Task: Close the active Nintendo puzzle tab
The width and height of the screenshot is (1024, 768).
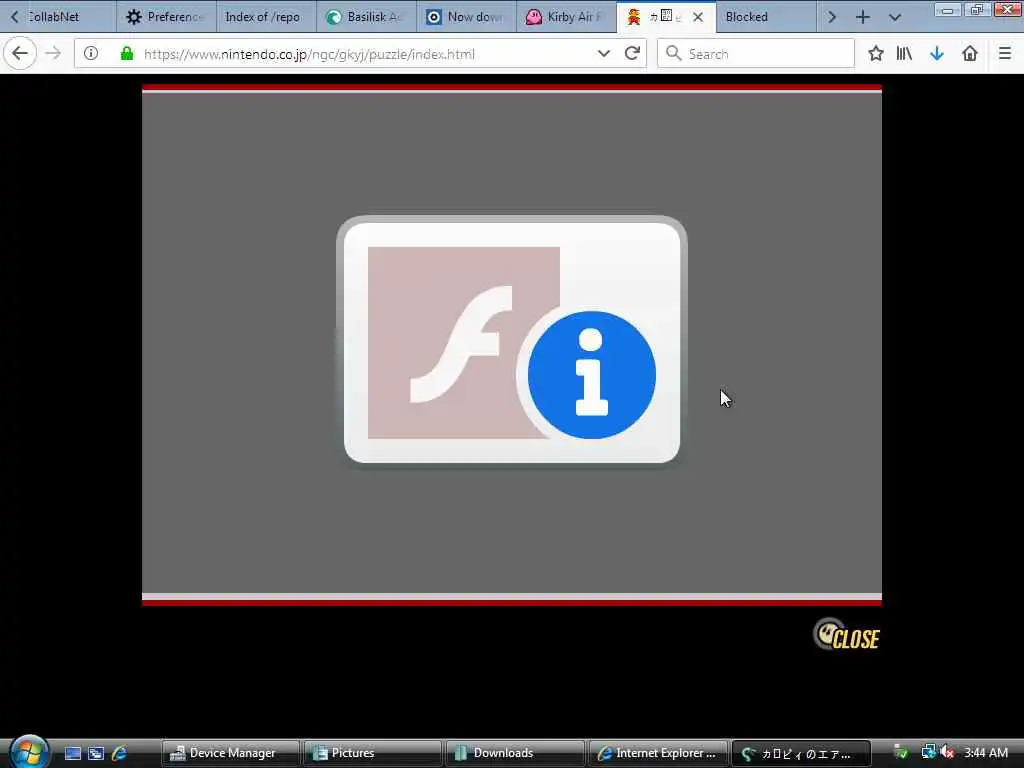Action: pyautogui.click(x=698, y=17)
